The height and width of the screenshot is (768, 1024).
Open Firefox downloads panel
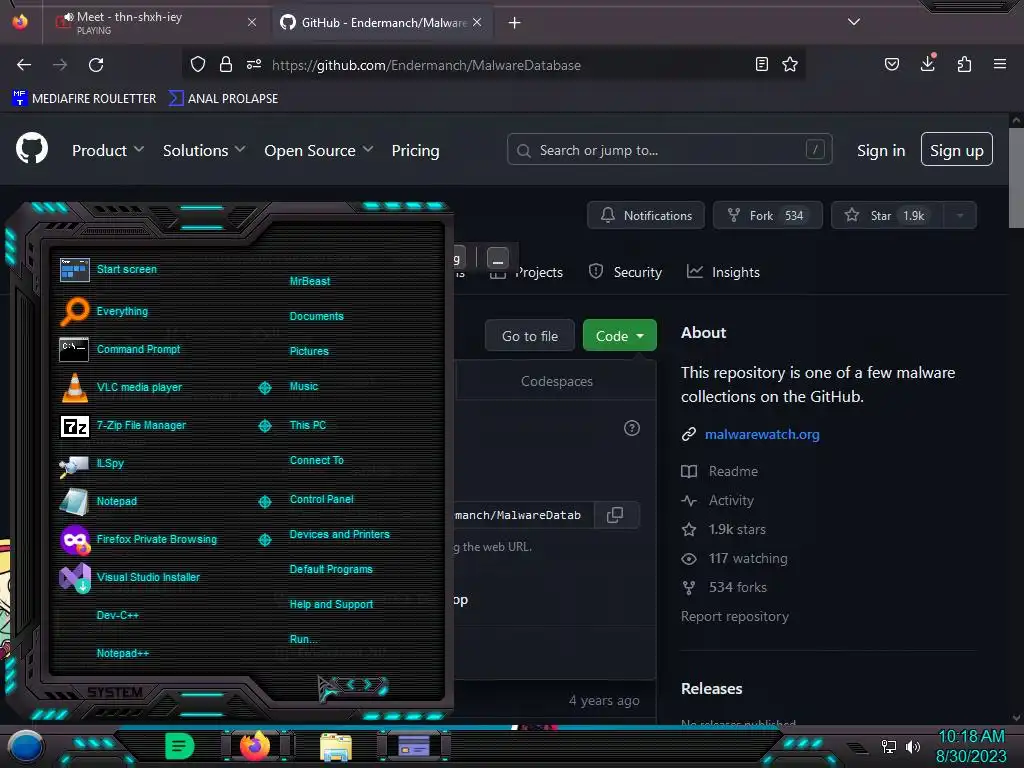click(x=927, y=63)
